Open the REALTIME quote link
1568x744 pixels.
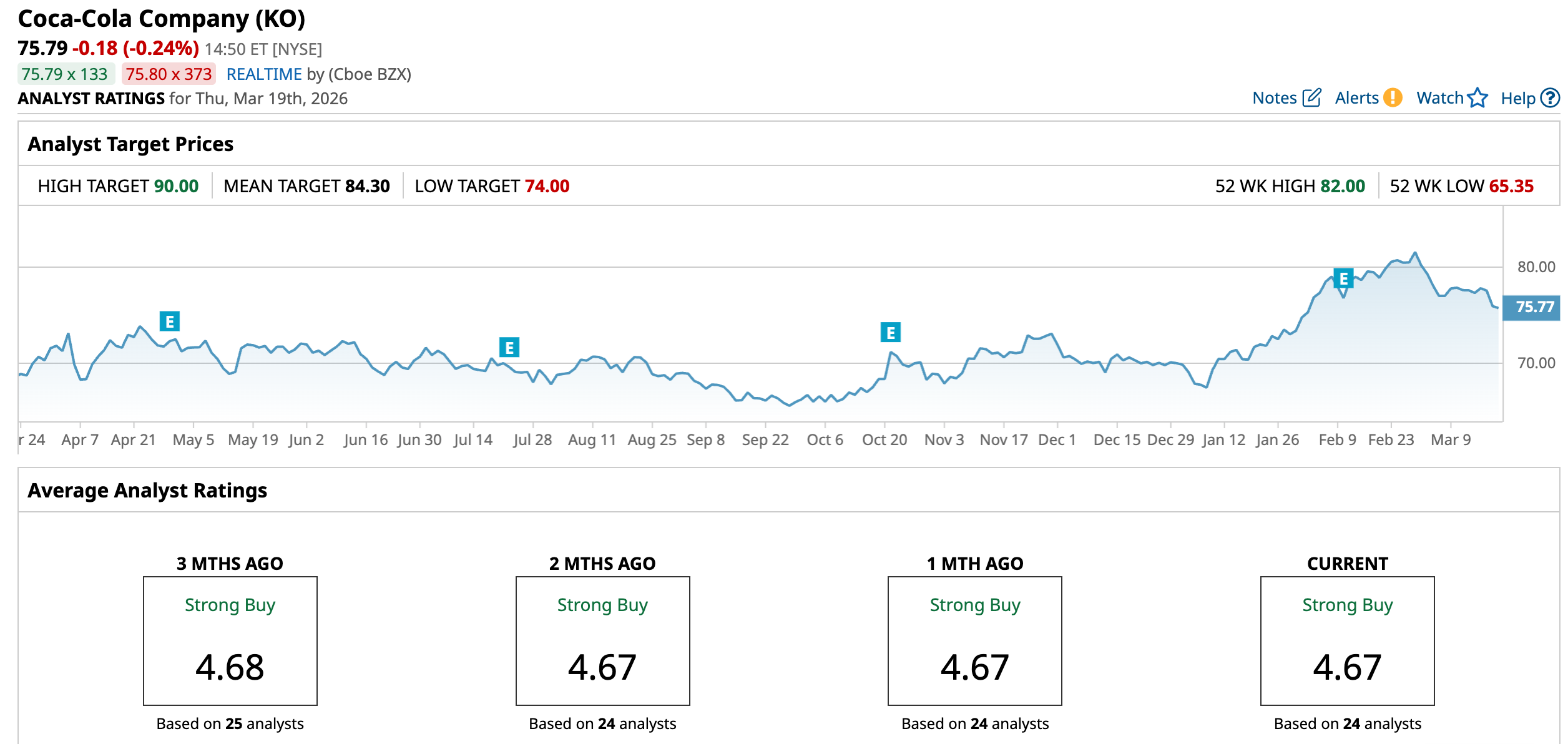(264, 74)
